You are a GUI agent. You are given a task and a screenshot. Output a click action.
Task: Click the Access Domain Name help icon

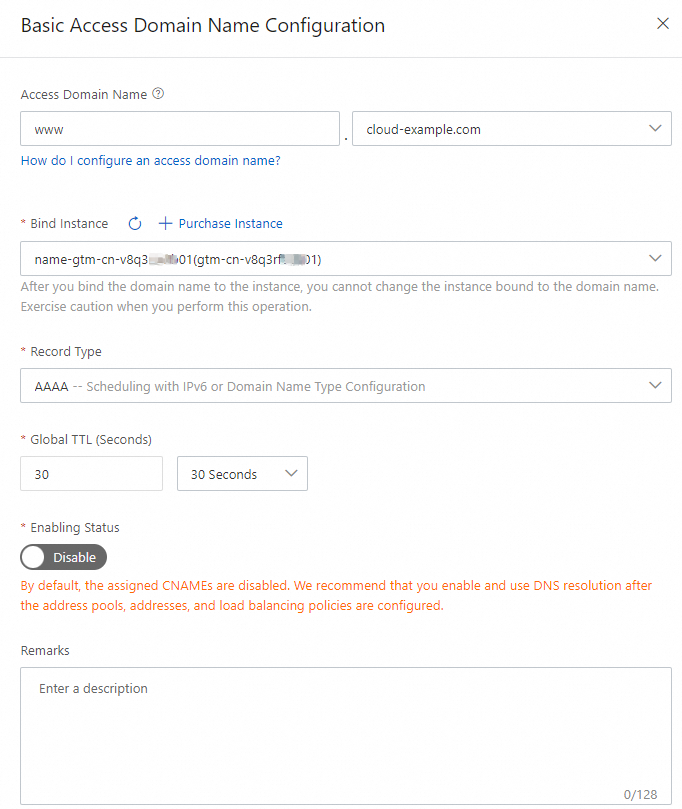pos(157,94)
